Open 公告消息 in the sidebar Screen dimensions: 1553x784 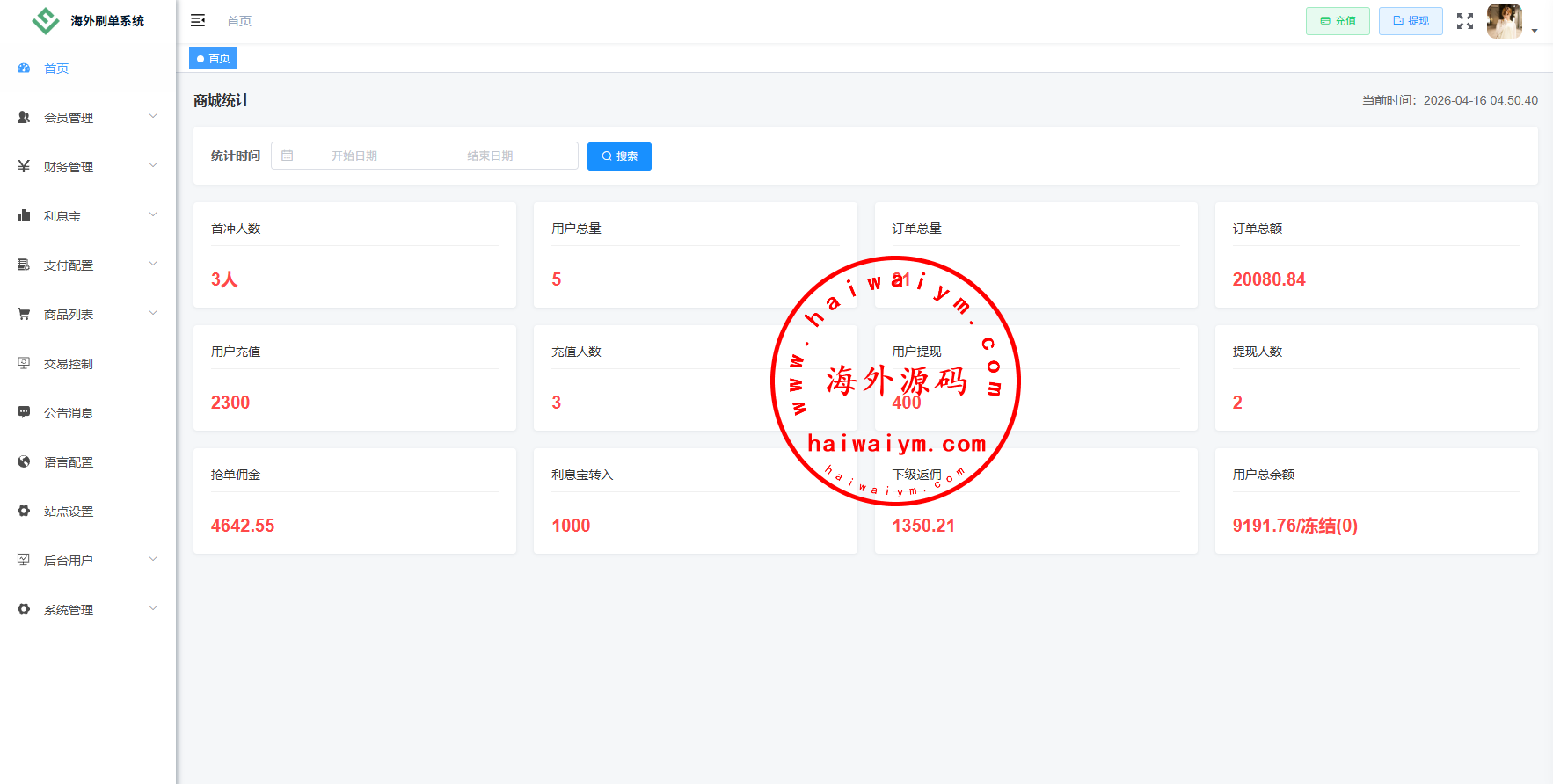click(69, 413)
